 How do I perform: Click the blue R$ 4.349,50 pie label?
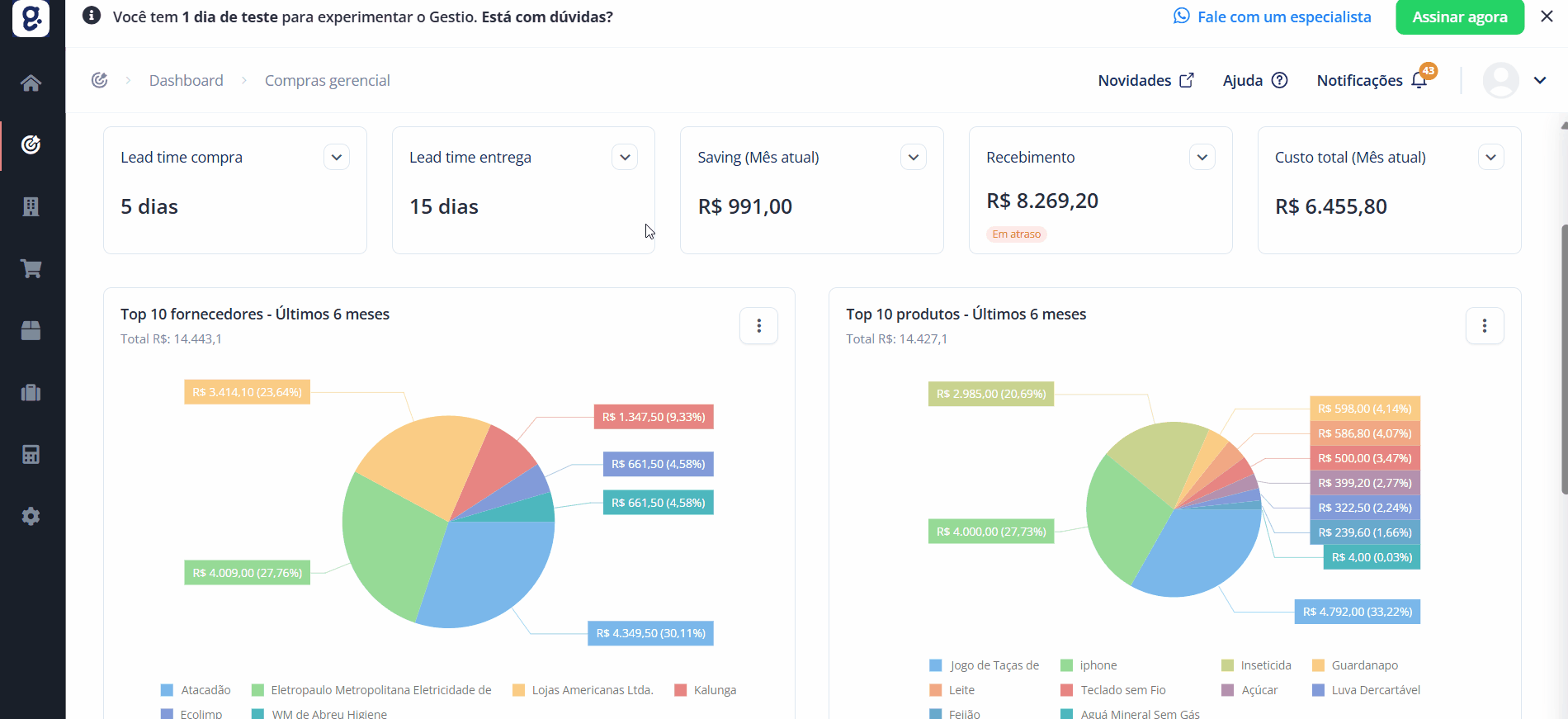coord(650,633)
